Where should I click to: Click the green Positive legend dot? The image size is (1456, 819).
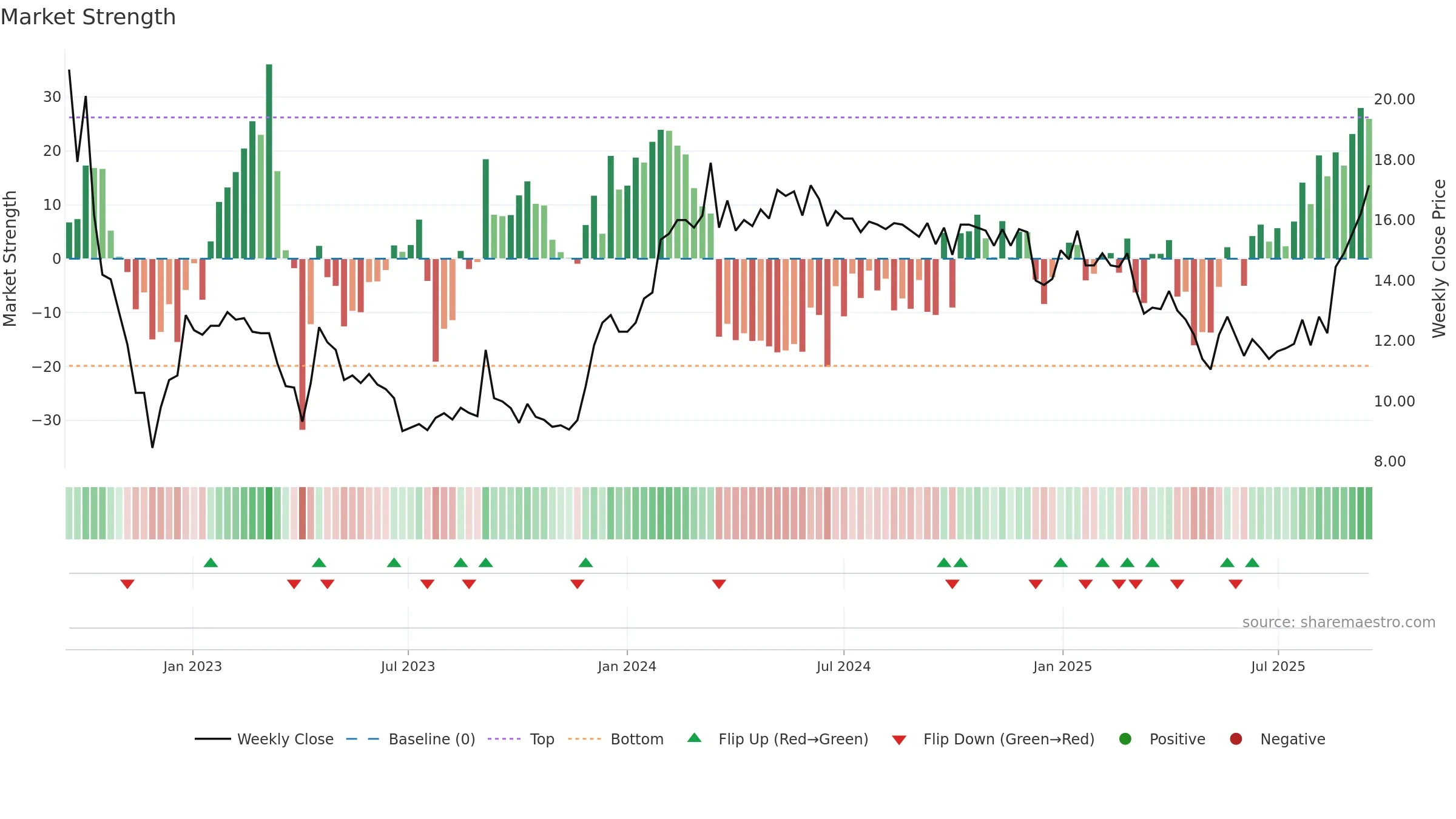pyautogui.click(x=1125, y=739)
